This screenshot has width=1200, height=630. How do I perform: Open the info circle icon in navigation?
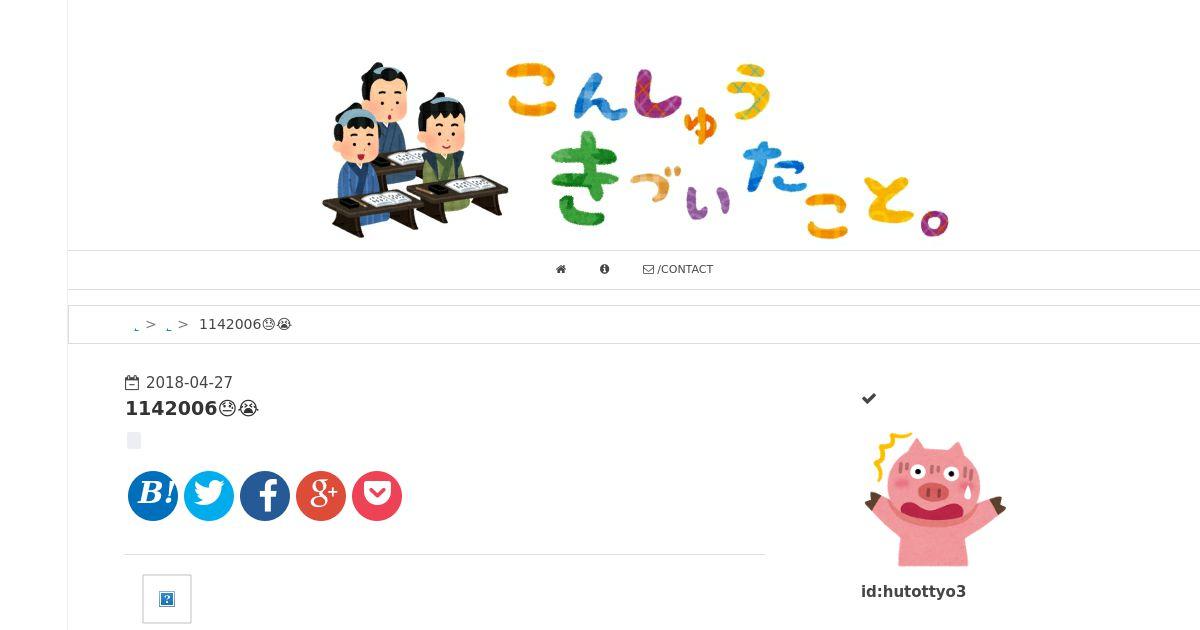tap(604, 269)
